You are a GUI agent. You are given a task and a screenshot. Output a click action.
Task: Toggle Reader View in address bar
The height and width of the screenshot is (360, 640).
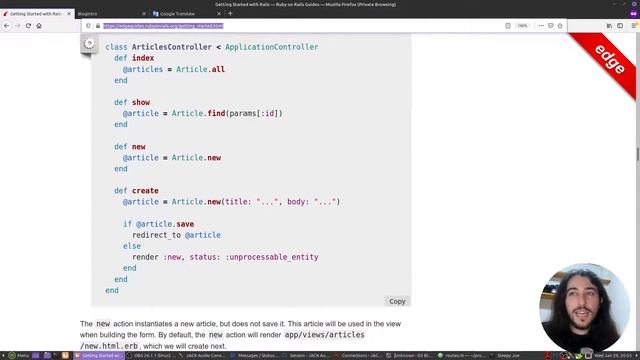pos(508,26)
